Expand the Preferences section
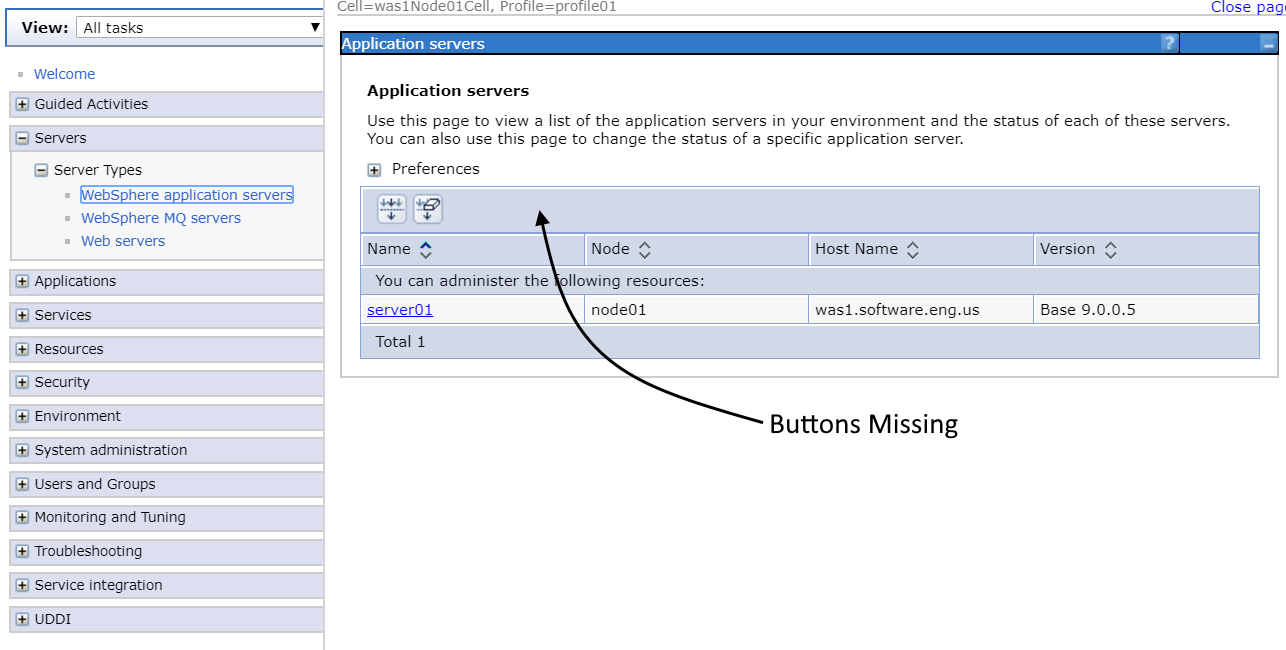The height and width of the screenshot is (650, 1286). pyautogui.click(x=375, y=170)
